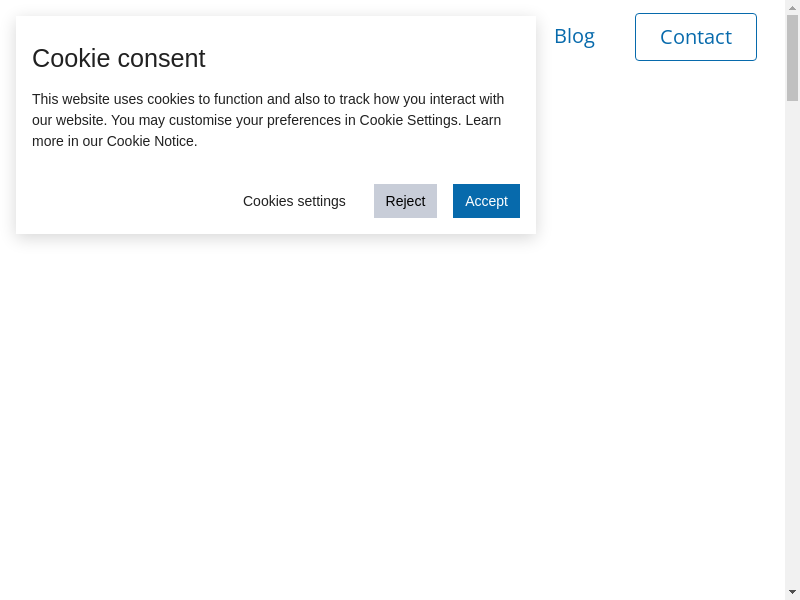The height and width of the screenshot is (600, 800).
Task: Click the scrollbar up arrow
Action: [792, 7]
